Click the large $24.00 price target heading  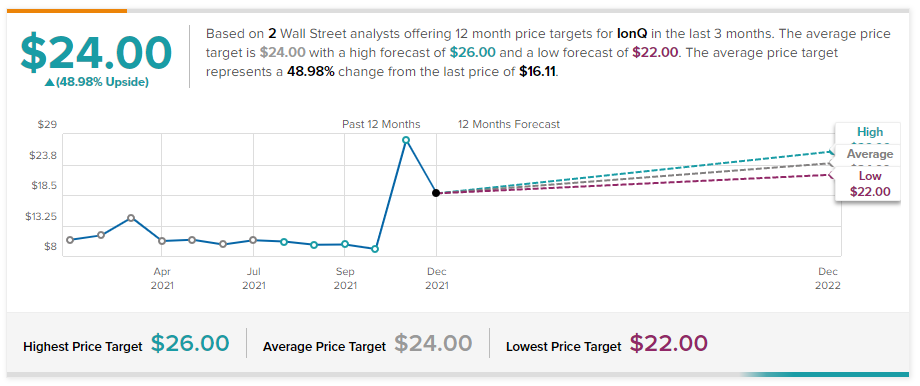(x=96, y=53)
